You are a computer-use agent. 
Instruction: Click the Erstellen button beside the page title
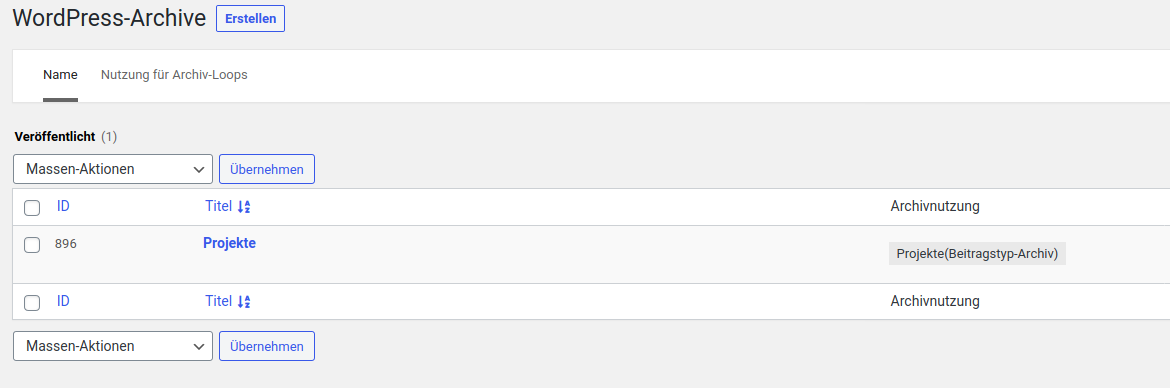(250, 19)
